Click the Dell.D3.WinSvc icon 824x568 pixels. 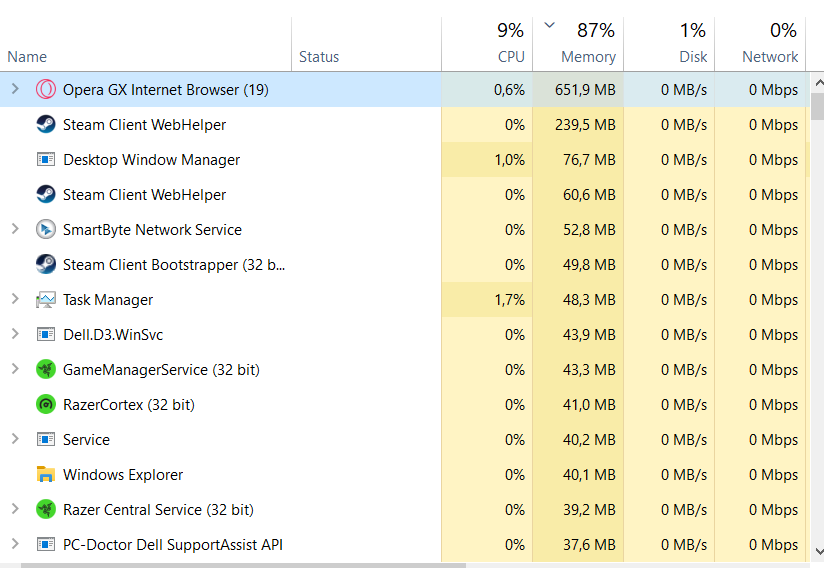46,334
